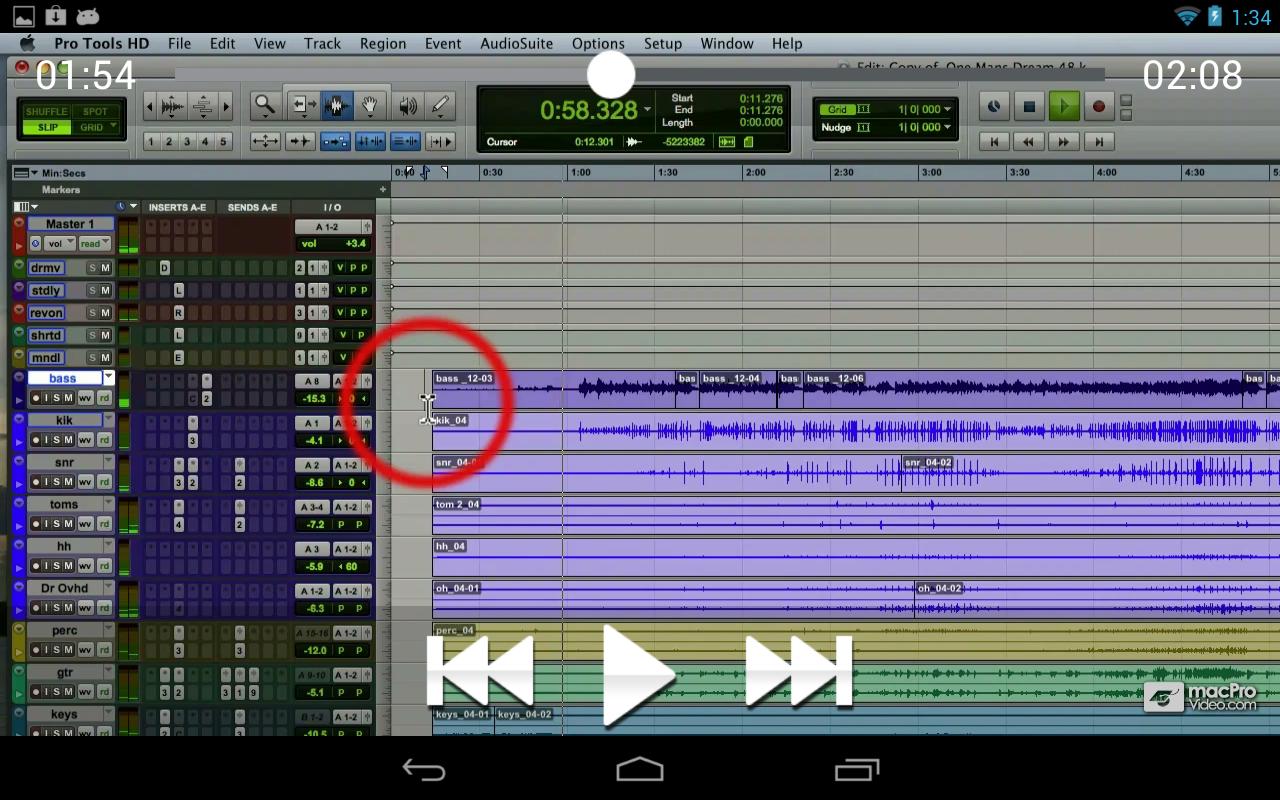
Task: Open the Track menu
Action: coord(322,43)
